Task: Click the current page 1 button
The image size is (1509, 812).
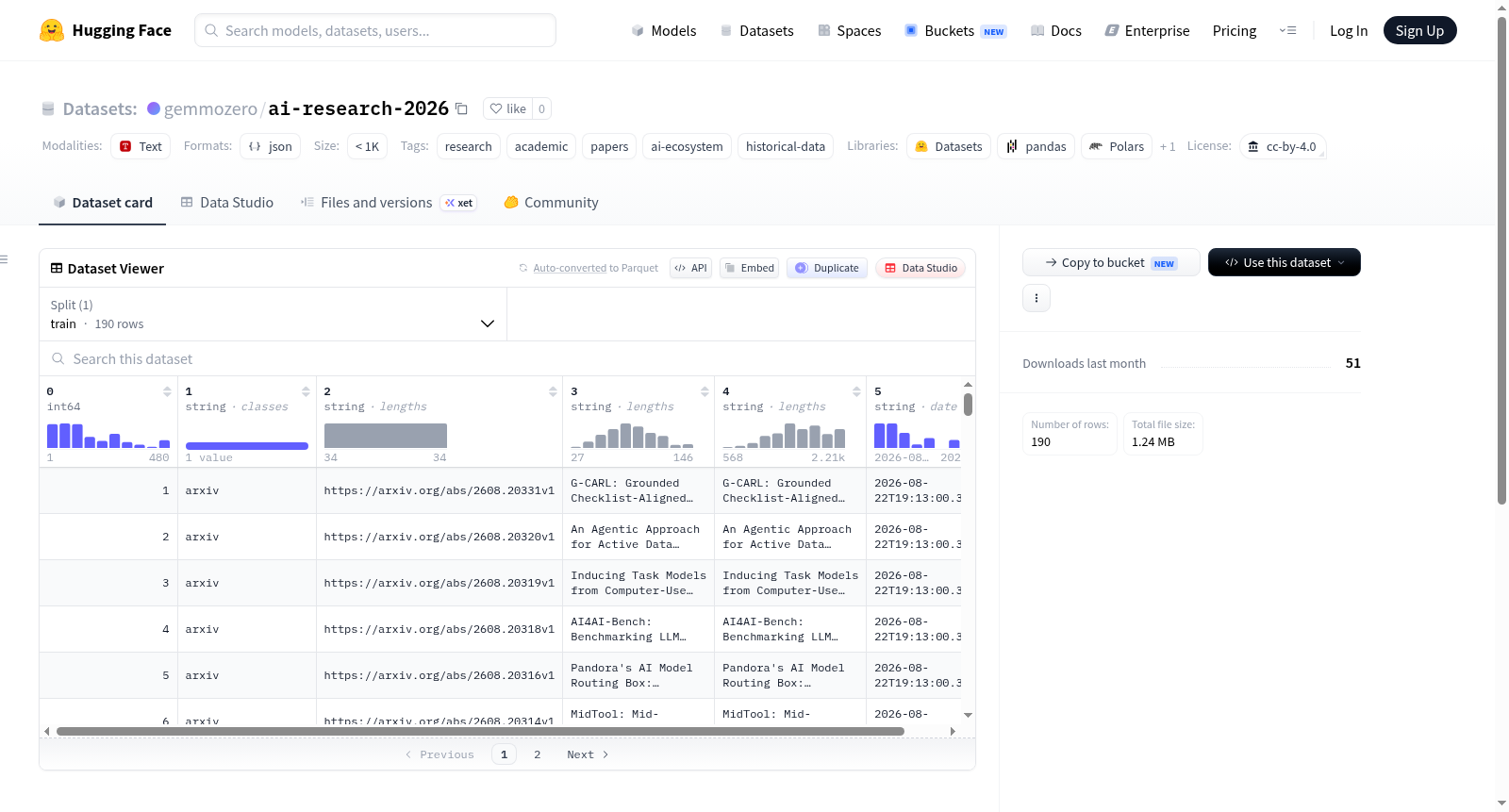Action: pyautogui.click(x=504, y=754)
